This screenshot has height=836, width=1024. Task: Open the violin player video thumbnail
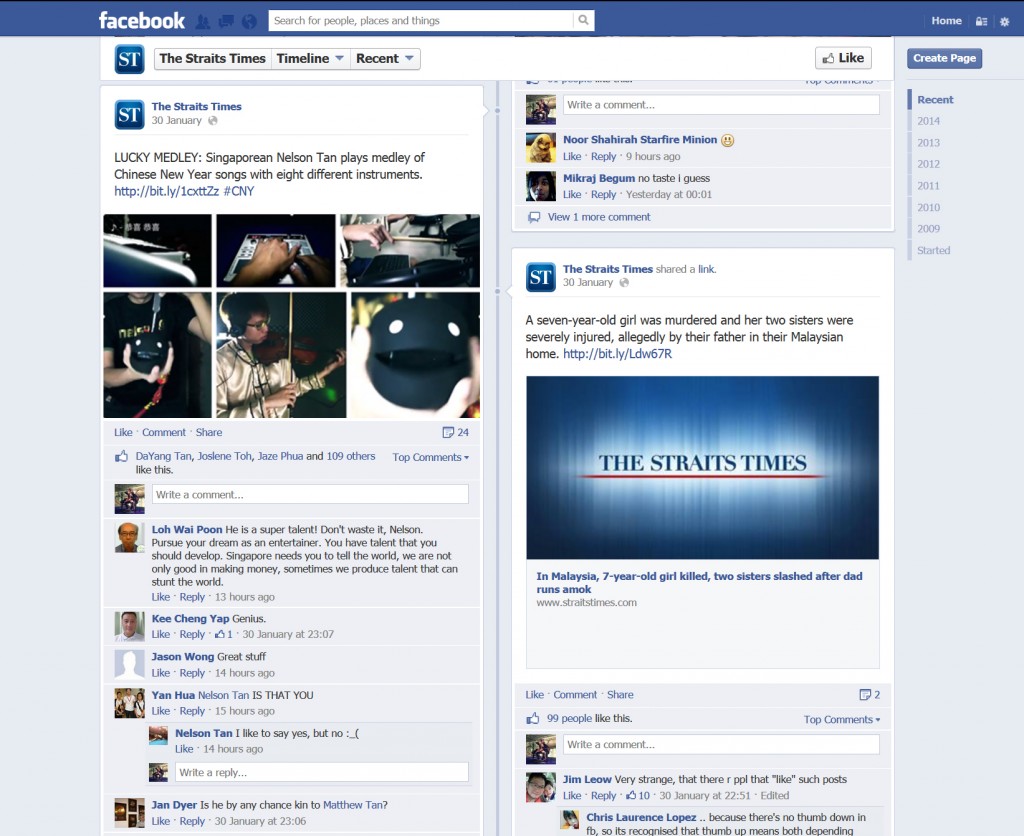(x=281, y=355)
